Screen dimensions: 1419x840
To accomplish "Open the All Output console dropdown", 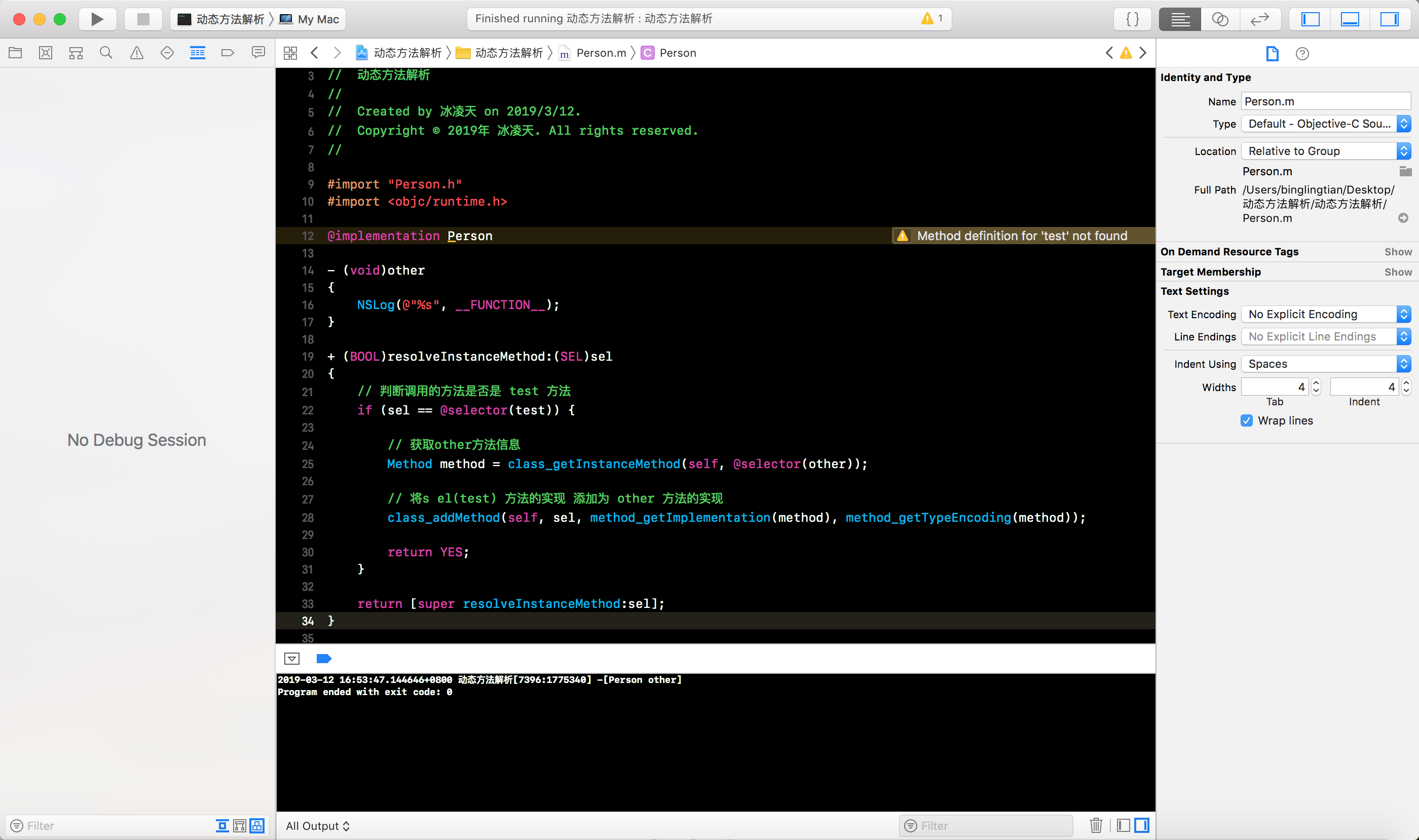I will point(317,826).
